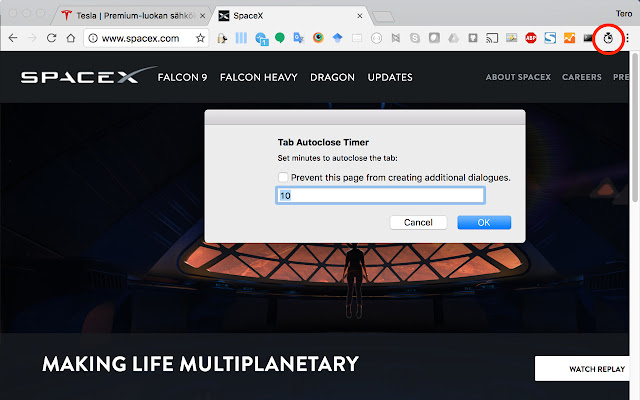640x400 pixels.
Task: Go to CAREERS link
Action: 582,77
